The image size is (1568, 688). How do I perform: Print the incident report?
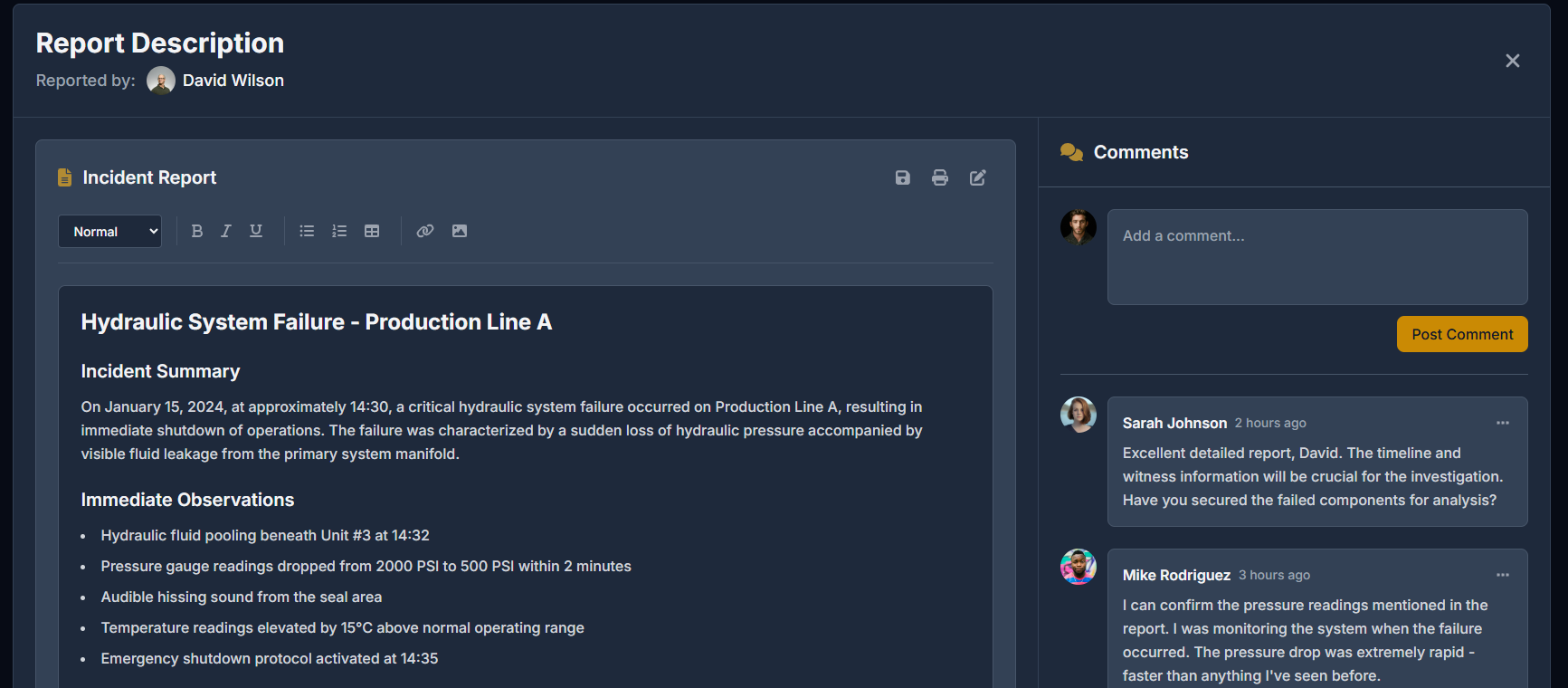940,177
